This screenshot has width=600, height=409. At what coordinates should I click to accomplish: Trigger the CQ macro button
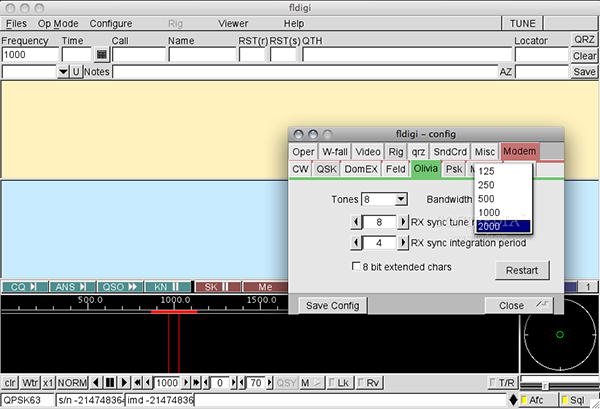click(x=24, y=287)
